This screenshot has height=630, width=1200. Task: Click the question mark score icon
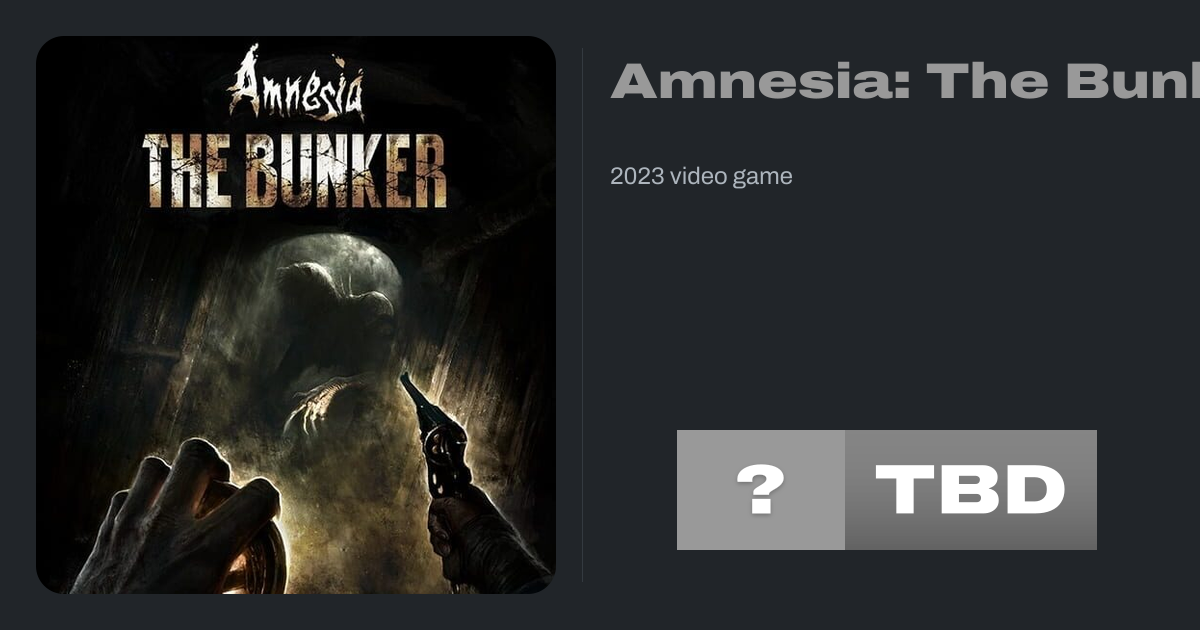pos(761,490)
